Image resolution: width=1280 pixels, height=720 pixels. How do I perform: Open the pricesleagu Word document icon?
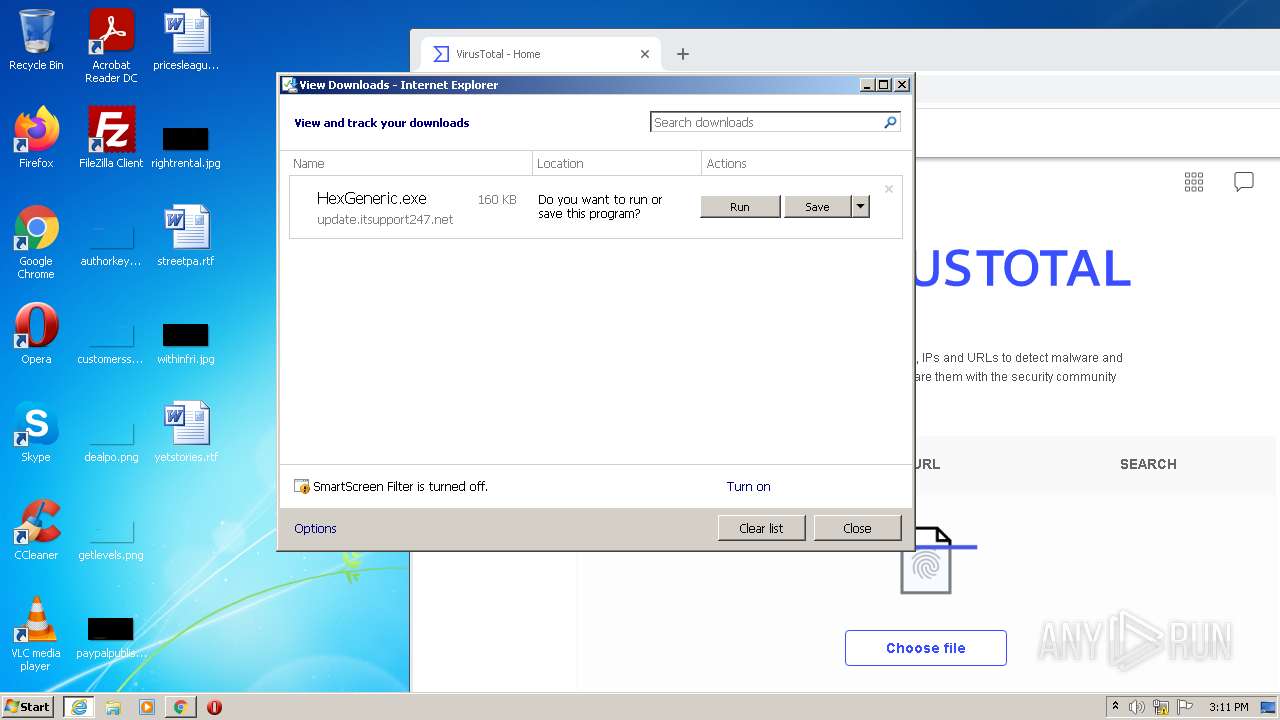coord(186,40)
